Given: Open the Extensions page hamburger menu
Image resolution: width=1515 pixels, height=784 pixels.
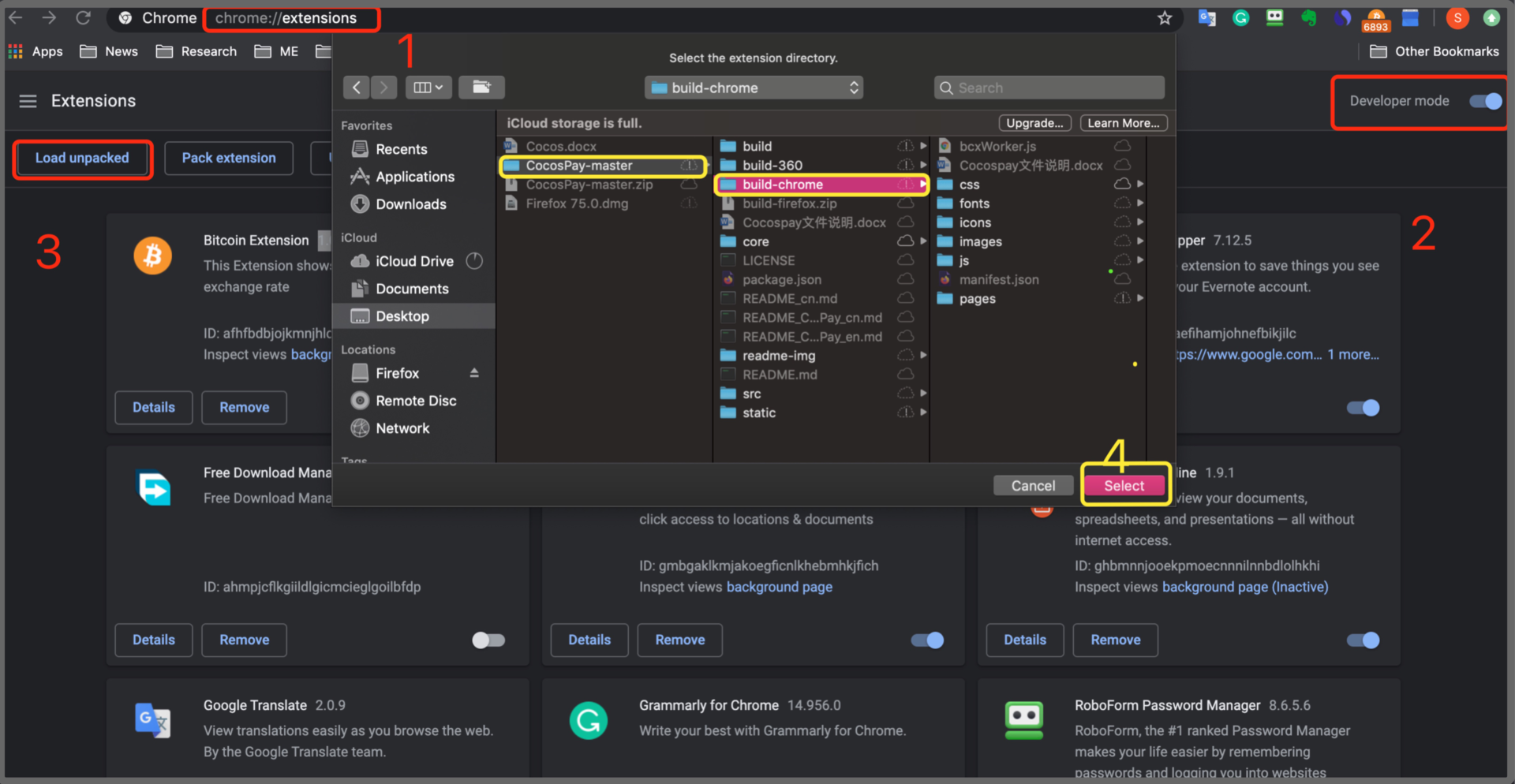Looking at the screenshot, I should pyautogui.click(x=28, y=101).
